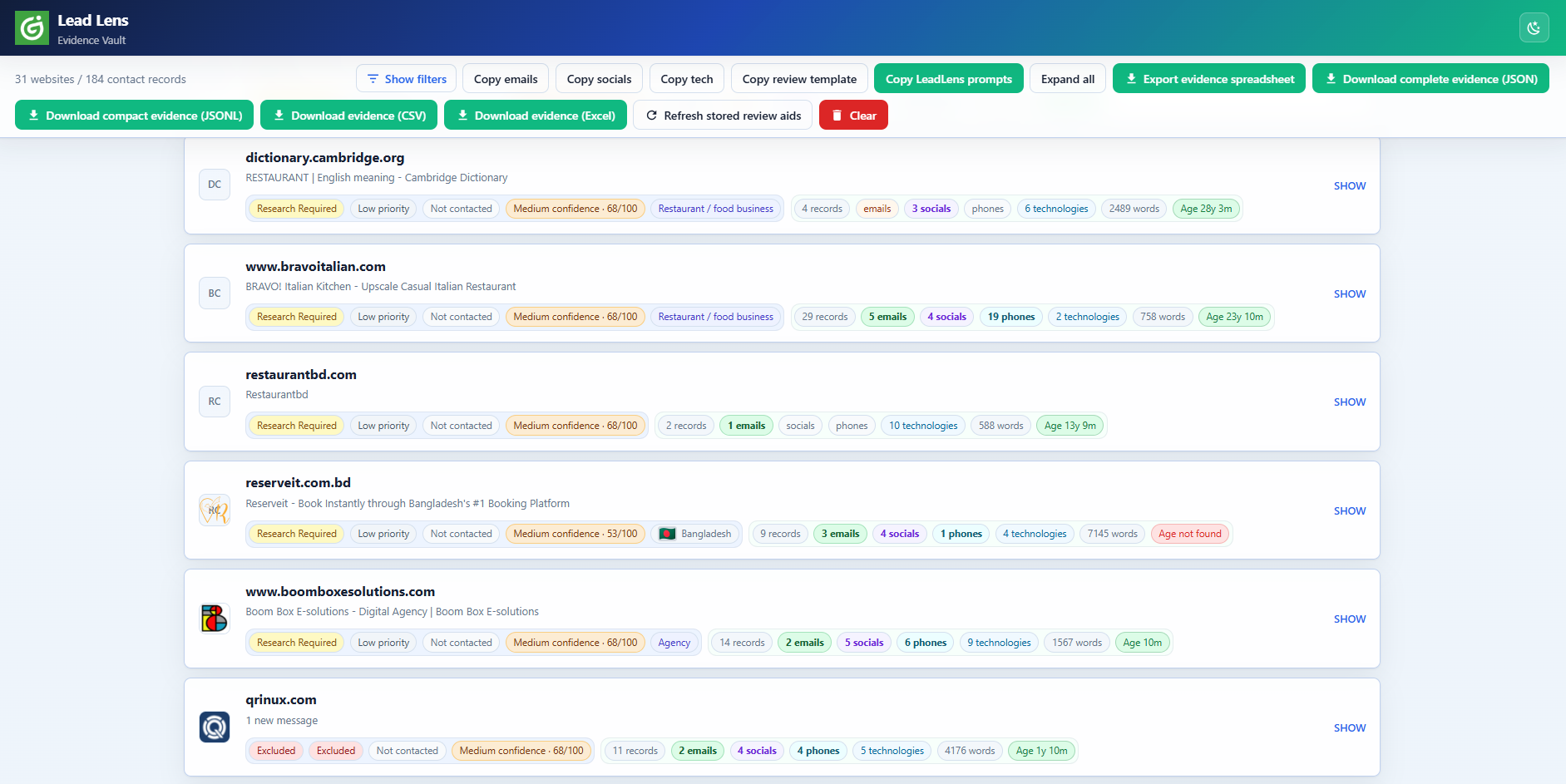Click the Age 1y 10m badge
The width and height of the screenshot is (1566, 784).
1042,751
